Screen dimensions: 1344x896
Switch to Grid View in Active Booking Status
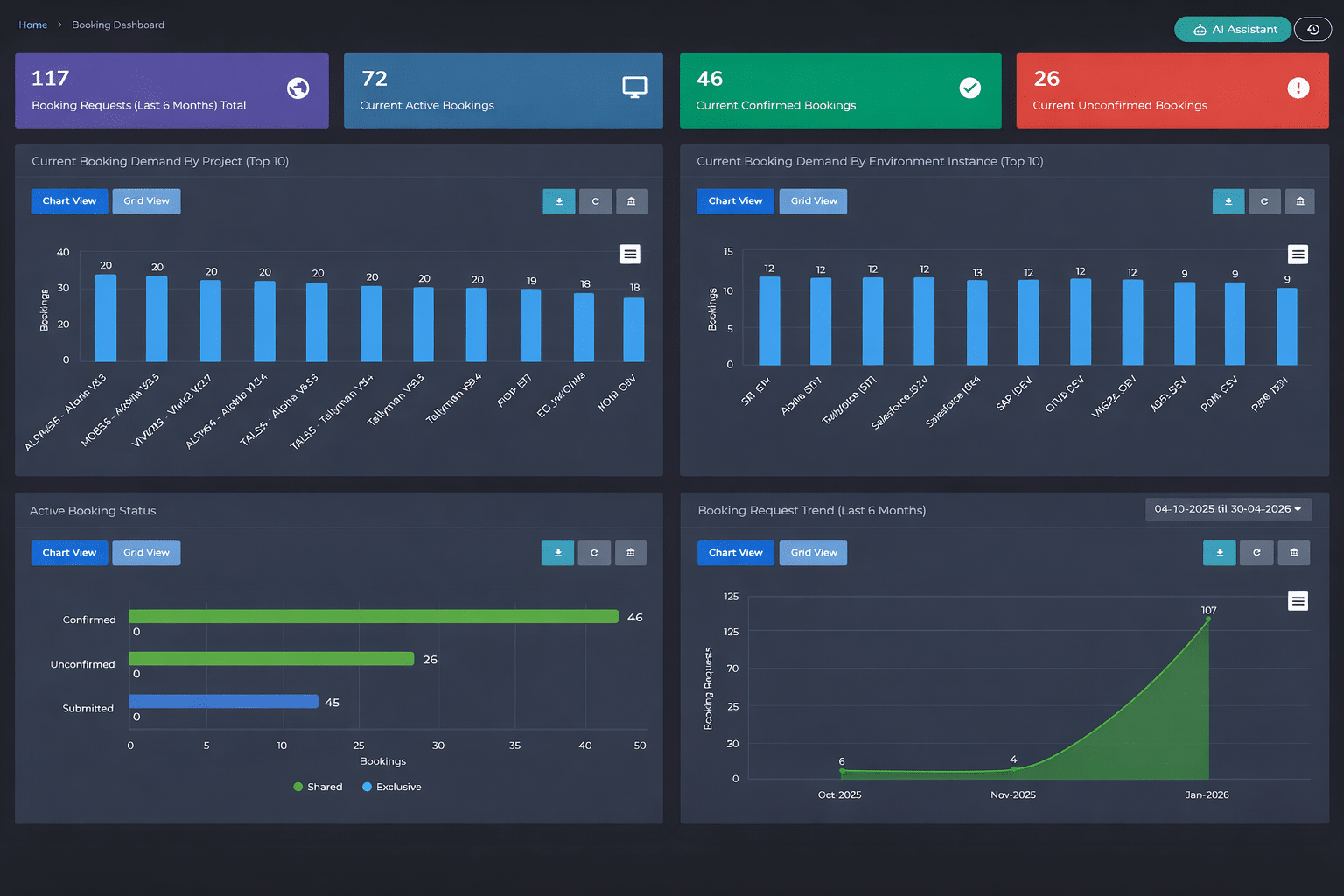(x=146, y=553)
